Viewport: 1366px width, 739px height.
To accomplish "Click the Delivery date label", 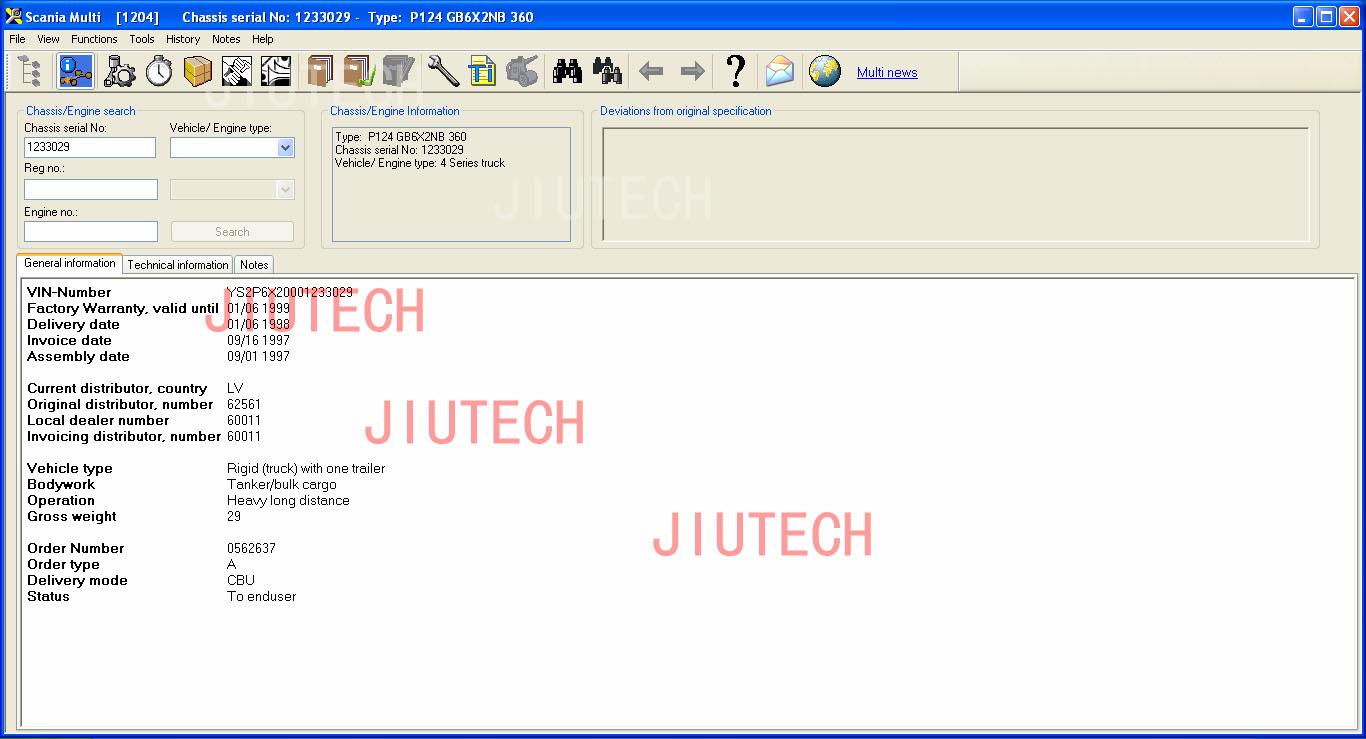I will pos(73,324).
